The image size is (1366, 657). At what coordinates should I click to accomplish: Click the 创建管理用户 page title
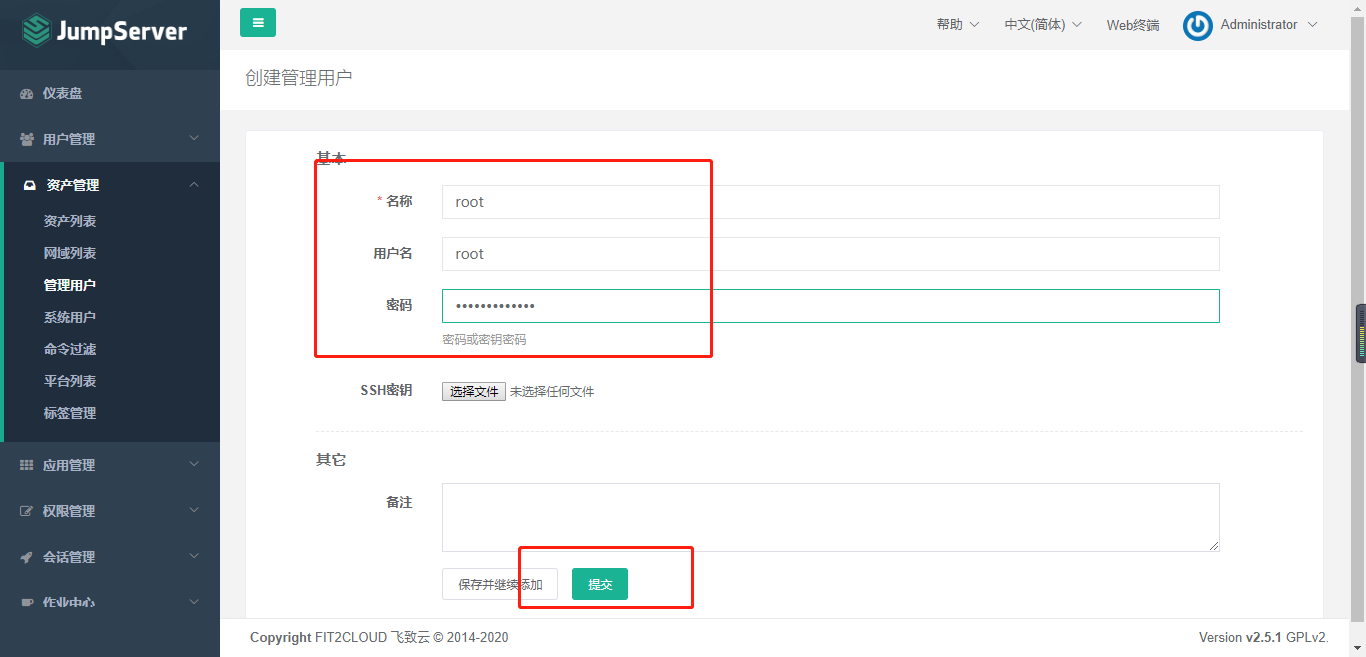click(299, 78)
